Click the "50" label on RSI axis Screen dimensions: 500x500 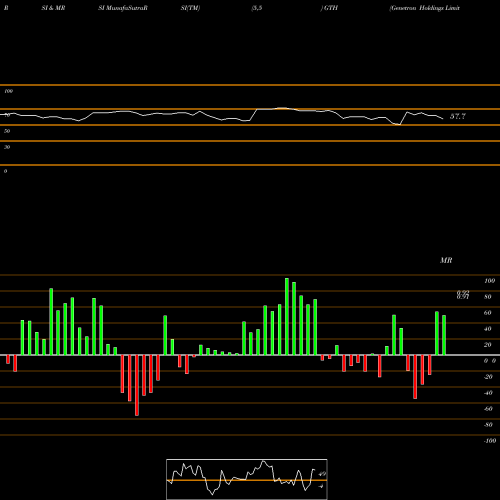pos(7,131)
